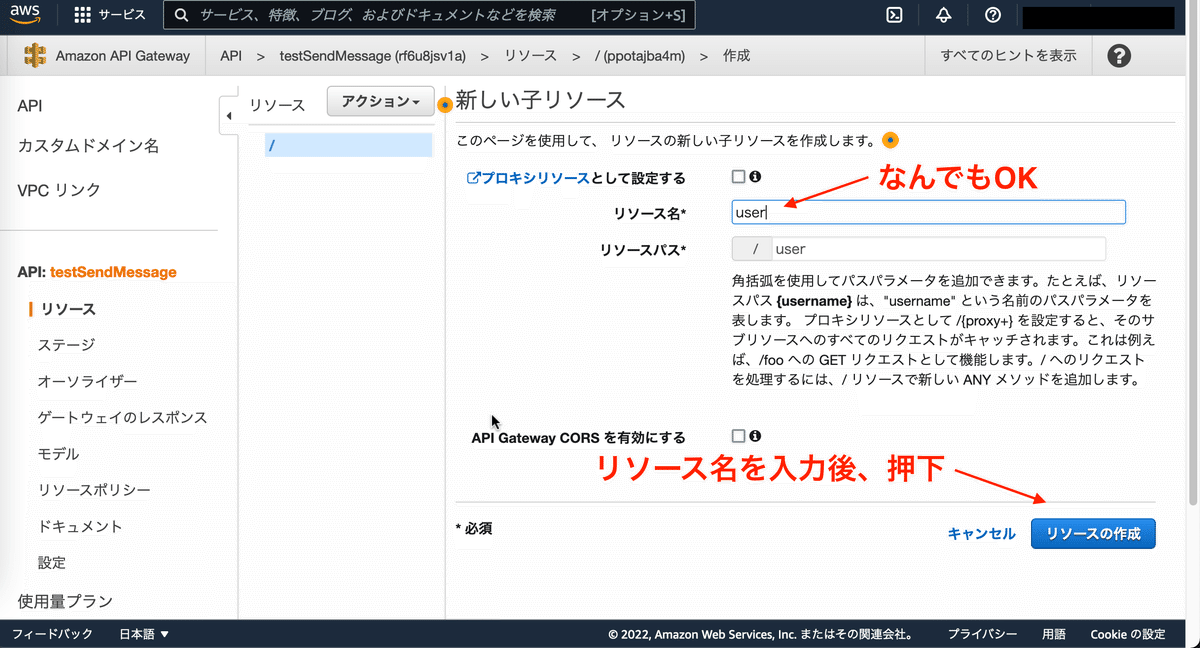Focus the リソースパス input field
1200x648 pixels.
click(x=940, y=249)
